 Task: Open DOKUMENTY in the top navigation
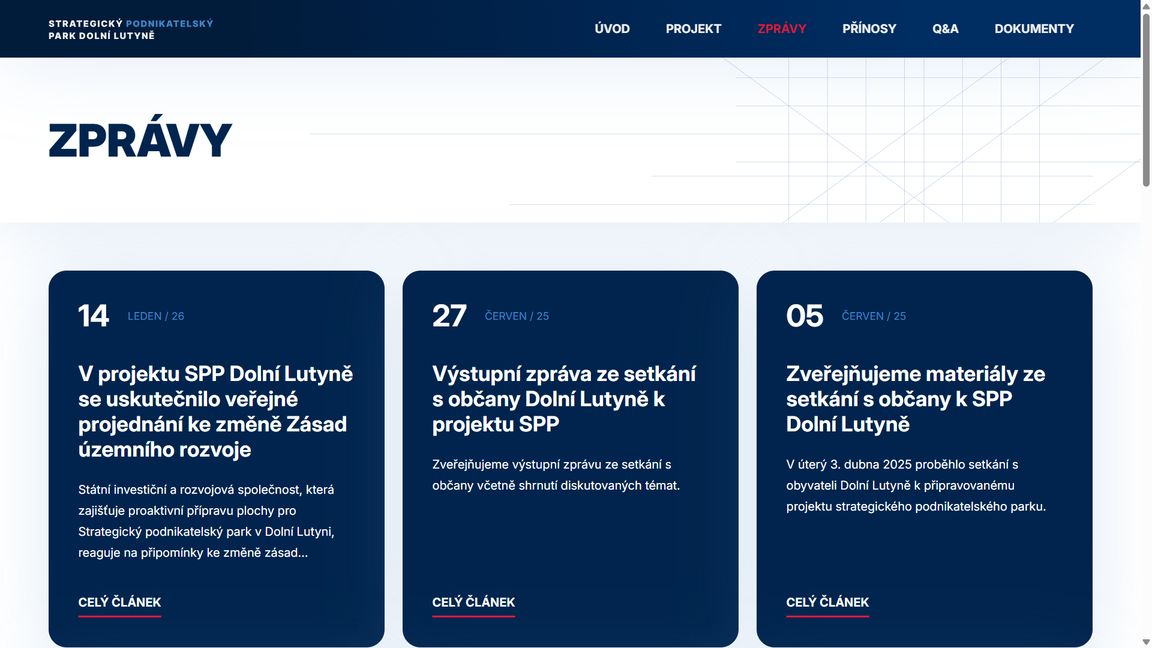(1034, 29)
